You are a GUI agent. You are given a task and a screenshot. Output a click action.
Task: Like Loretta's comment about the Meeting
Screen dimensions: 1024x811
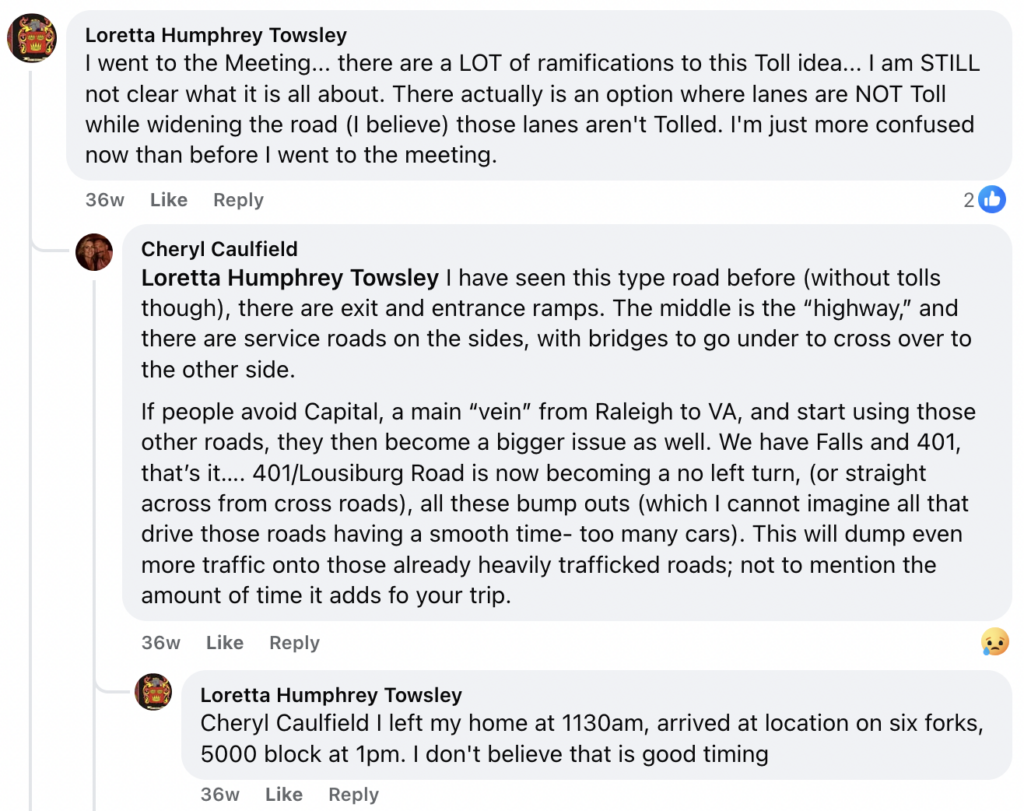168,200
